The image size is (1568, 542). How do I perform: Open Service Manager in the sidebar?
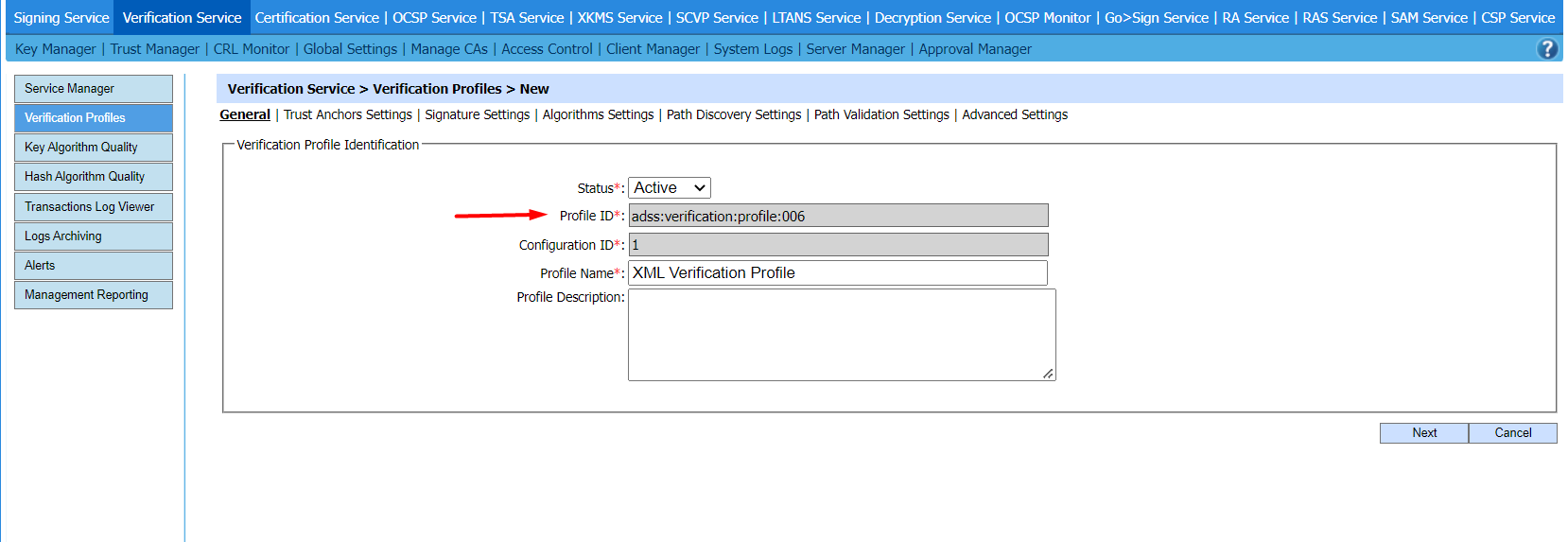(93, 89)
